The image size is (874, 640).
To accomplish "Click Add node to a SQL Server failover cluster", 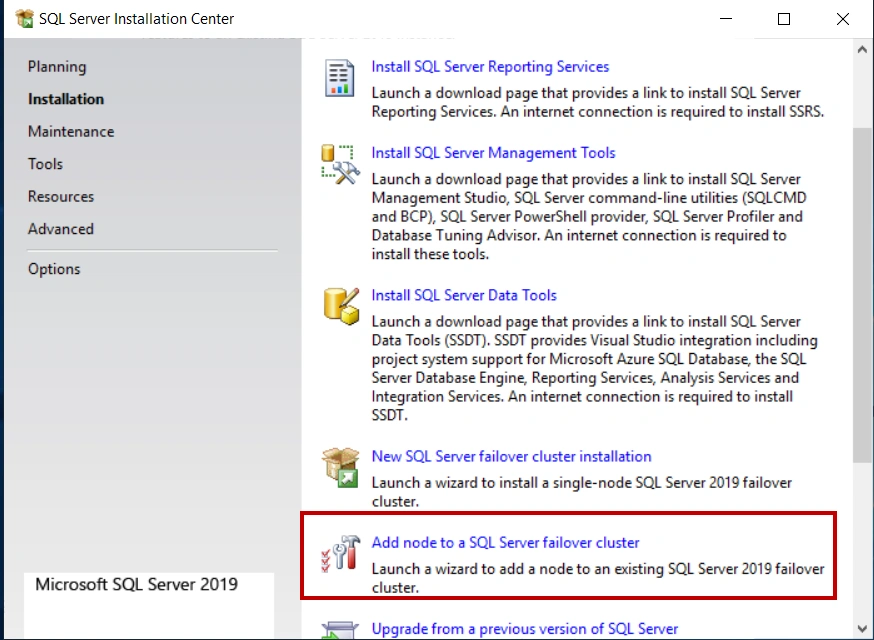I will 505,542.
